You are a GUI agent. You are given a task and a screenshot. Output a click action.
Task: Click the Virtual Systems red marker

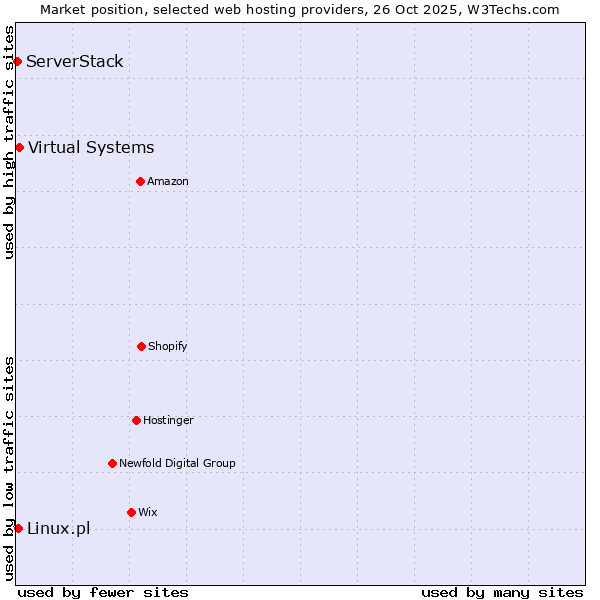click(x=19, y=148)
